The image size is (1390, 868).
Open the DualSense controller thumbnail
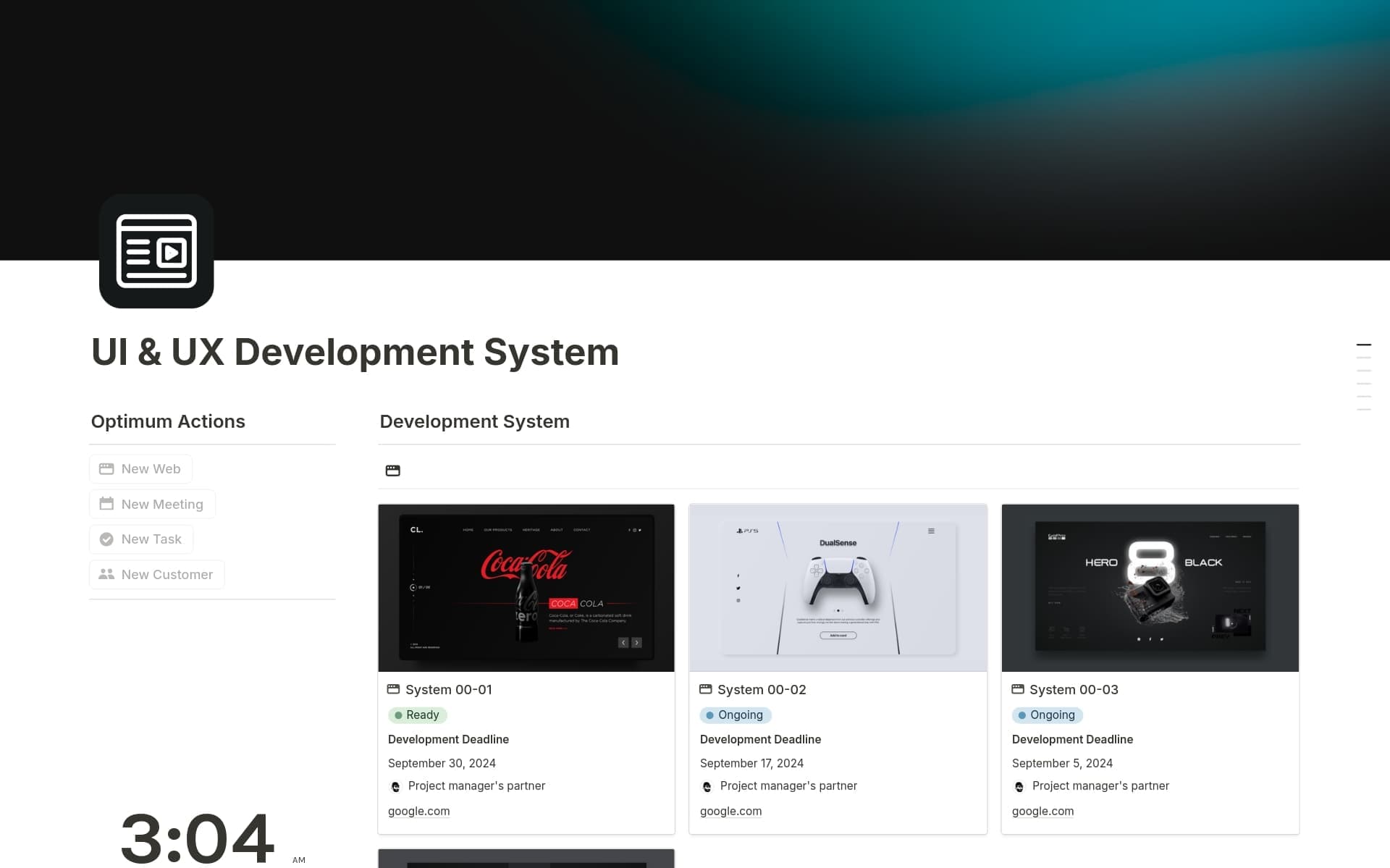point(838,588)
